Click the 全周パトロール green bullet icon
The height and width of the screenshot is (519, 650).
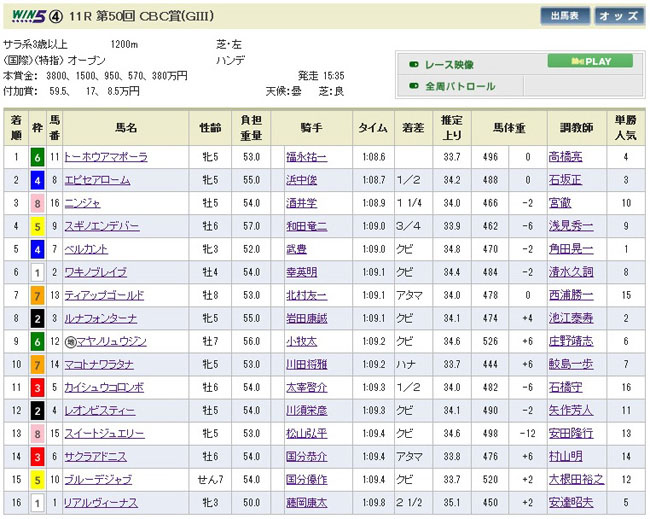click(x=414, y=86)
